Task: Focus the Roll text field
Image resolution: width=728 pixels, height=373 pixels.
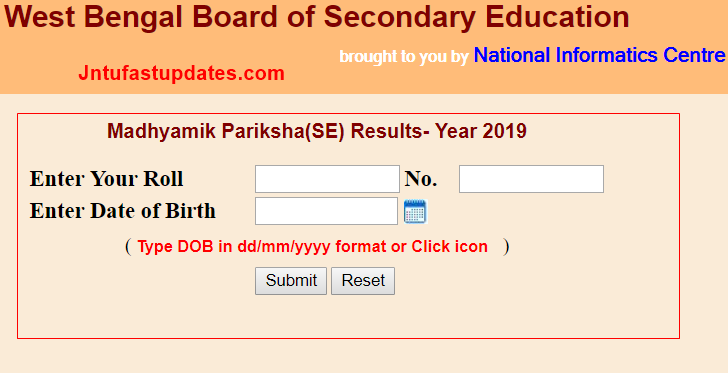Action: [327, 179]
